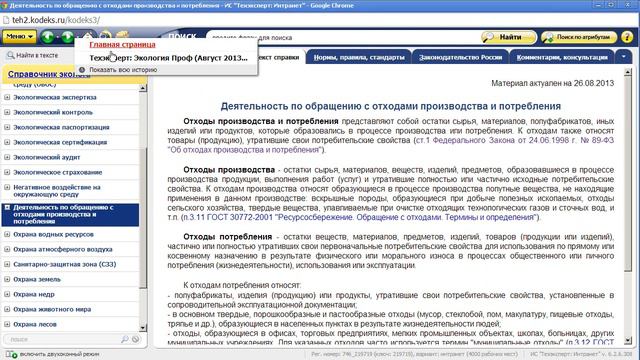Select the Экологический аудит tree item
Viewport: 640px width, 360px height.
click(x=47, y=157)
